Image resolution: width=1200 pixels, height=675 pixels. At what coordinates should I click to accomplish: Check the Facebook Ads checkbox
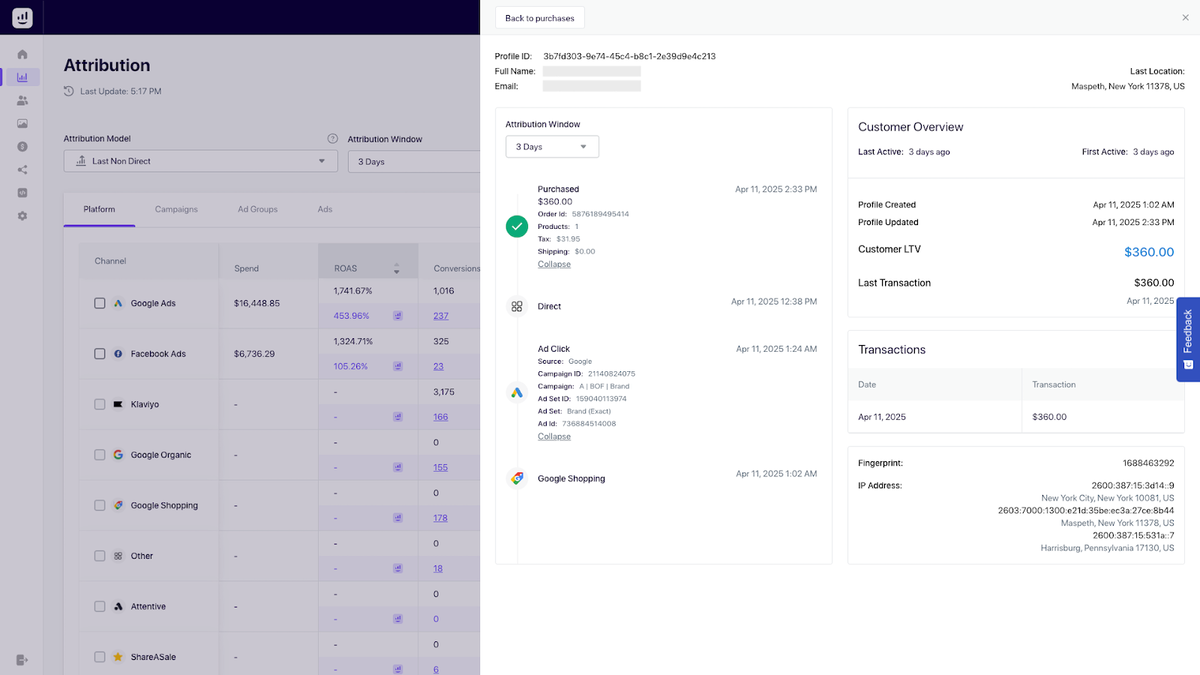100,353
